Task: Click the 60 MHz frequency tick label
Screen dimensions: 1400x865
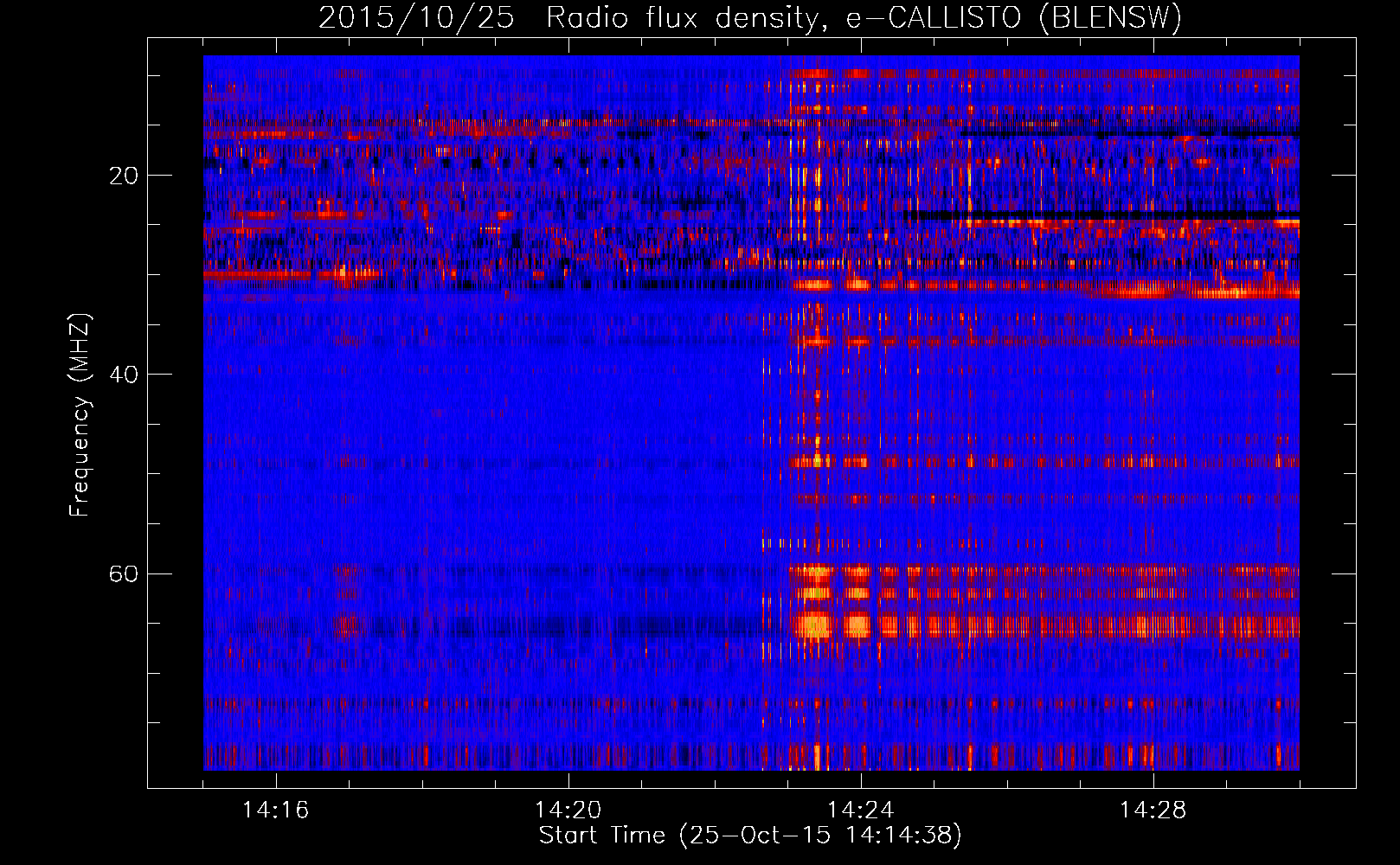Action: (x=124, y=574)
